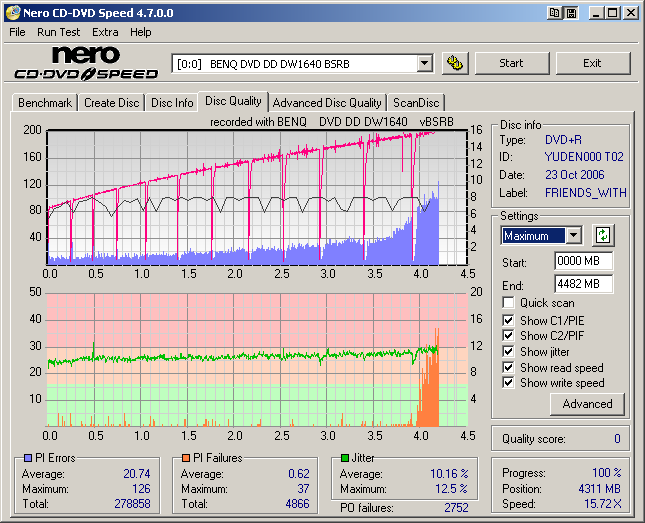The height and width of the screenshot is (523, 645).
Task: Click the copy-to-clipboard icon in title bar
Action: [555, 13]
